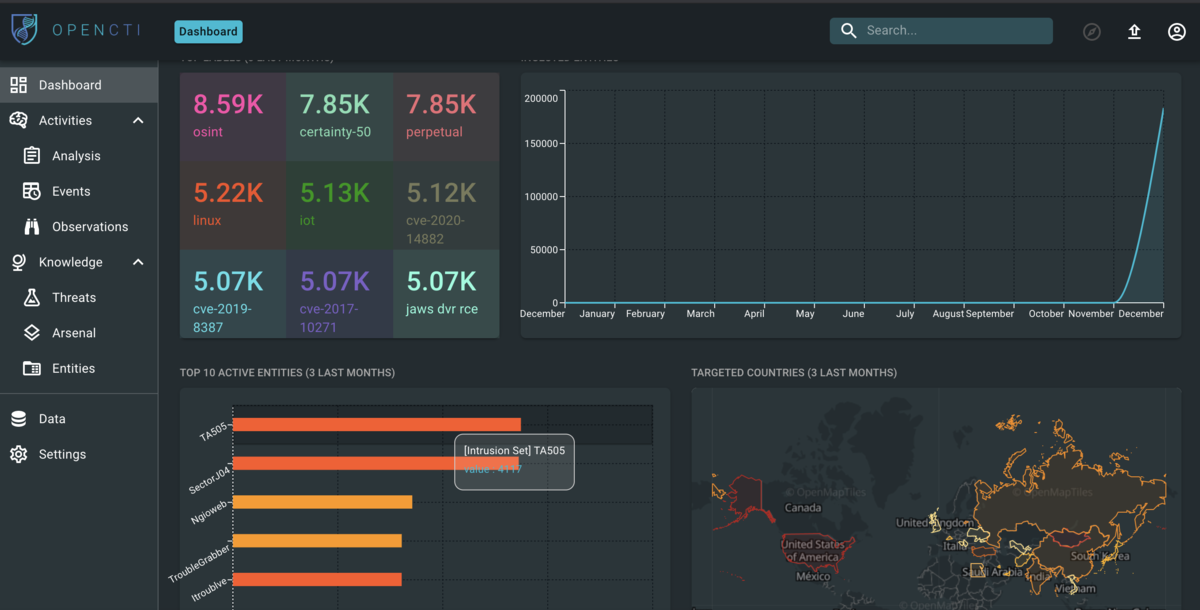This screenshot has width=1200, height=610.
Task: Click United States of America on map
Action: (811, 551)
